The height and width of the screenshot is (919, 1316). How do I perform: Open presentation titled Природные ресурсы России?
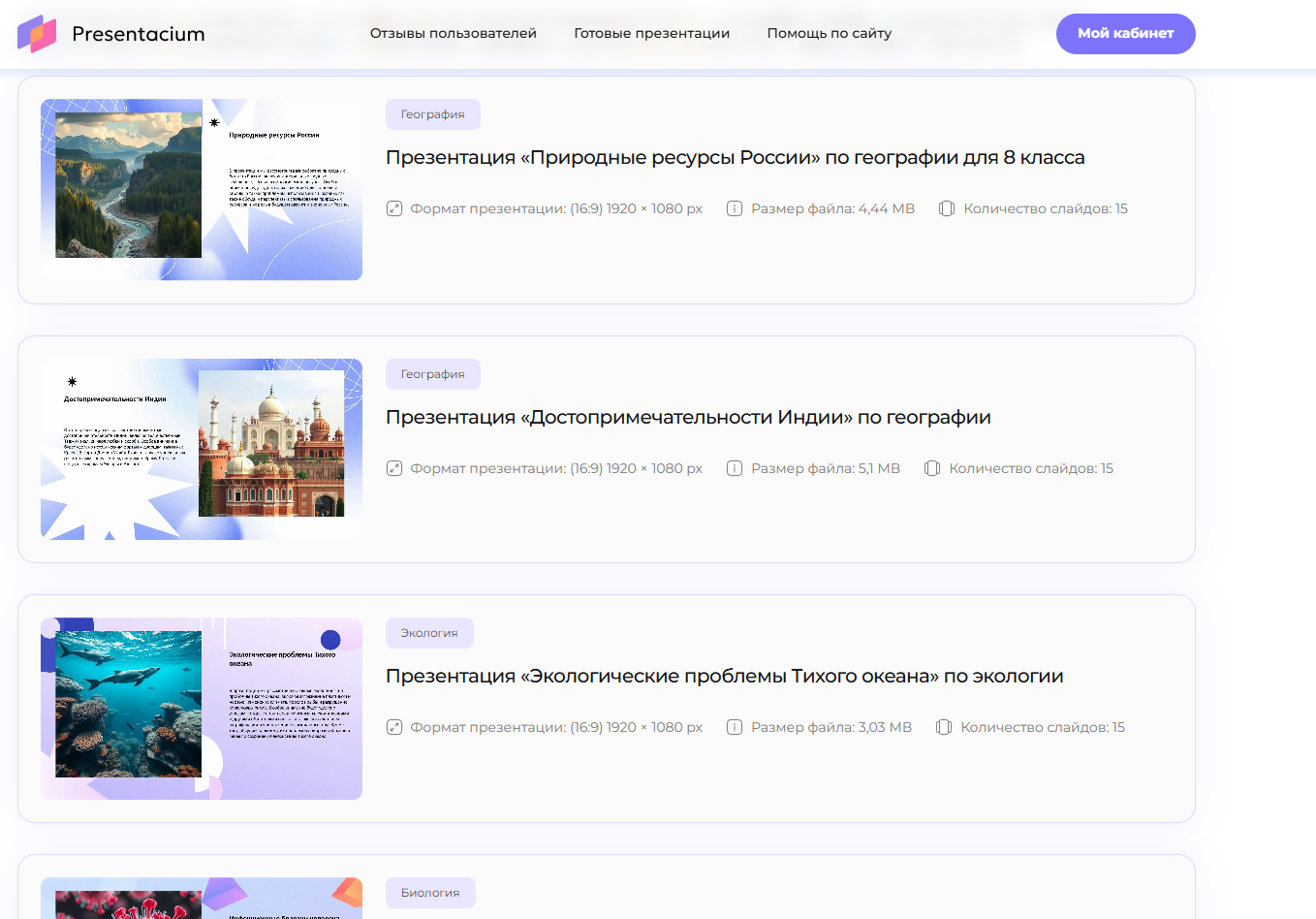(735, 157)
